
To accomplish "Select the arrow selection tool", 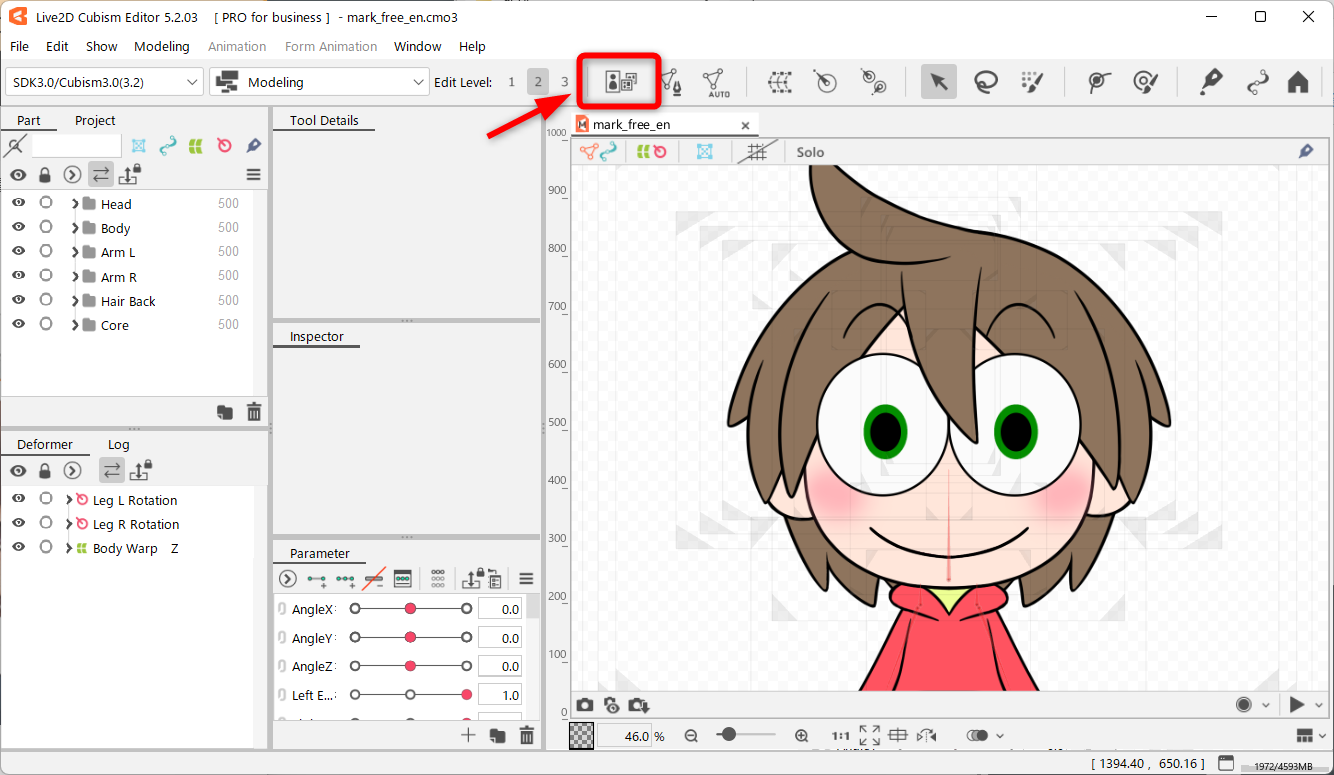I will coord(938,82).
